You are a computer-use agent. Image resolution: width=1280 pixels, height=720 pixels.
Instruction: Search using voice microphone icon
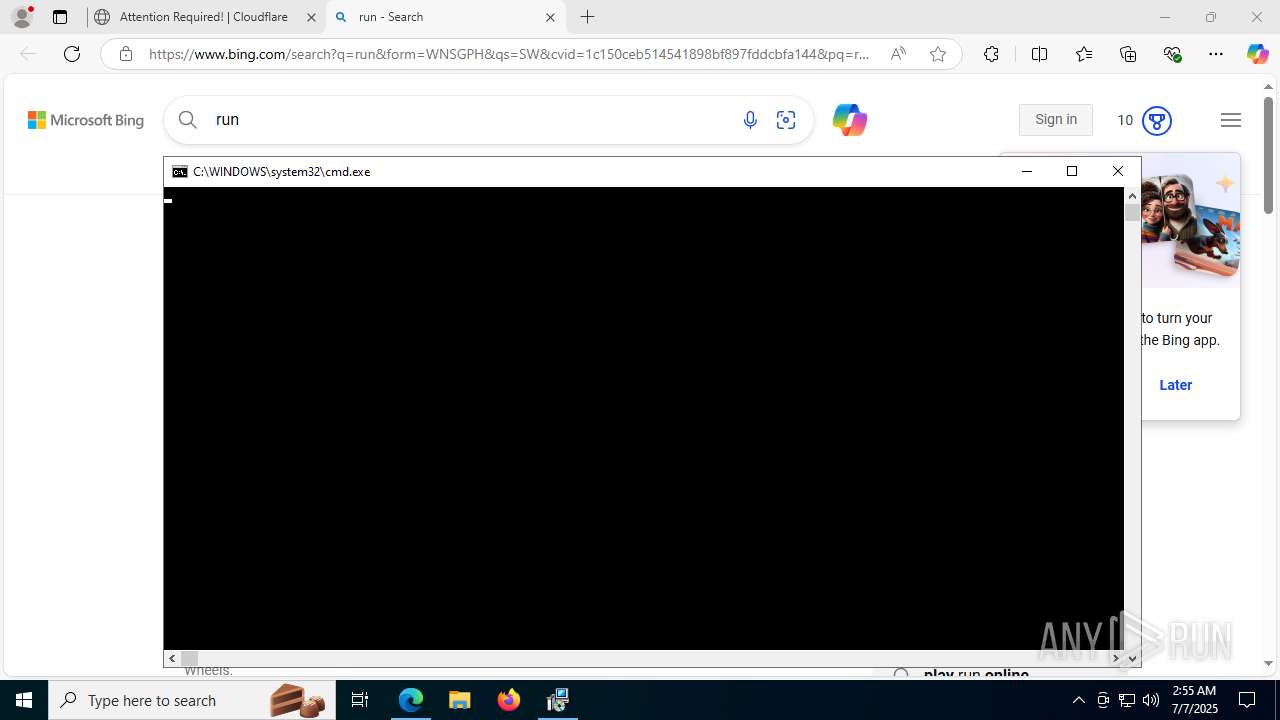coord(750,120)
